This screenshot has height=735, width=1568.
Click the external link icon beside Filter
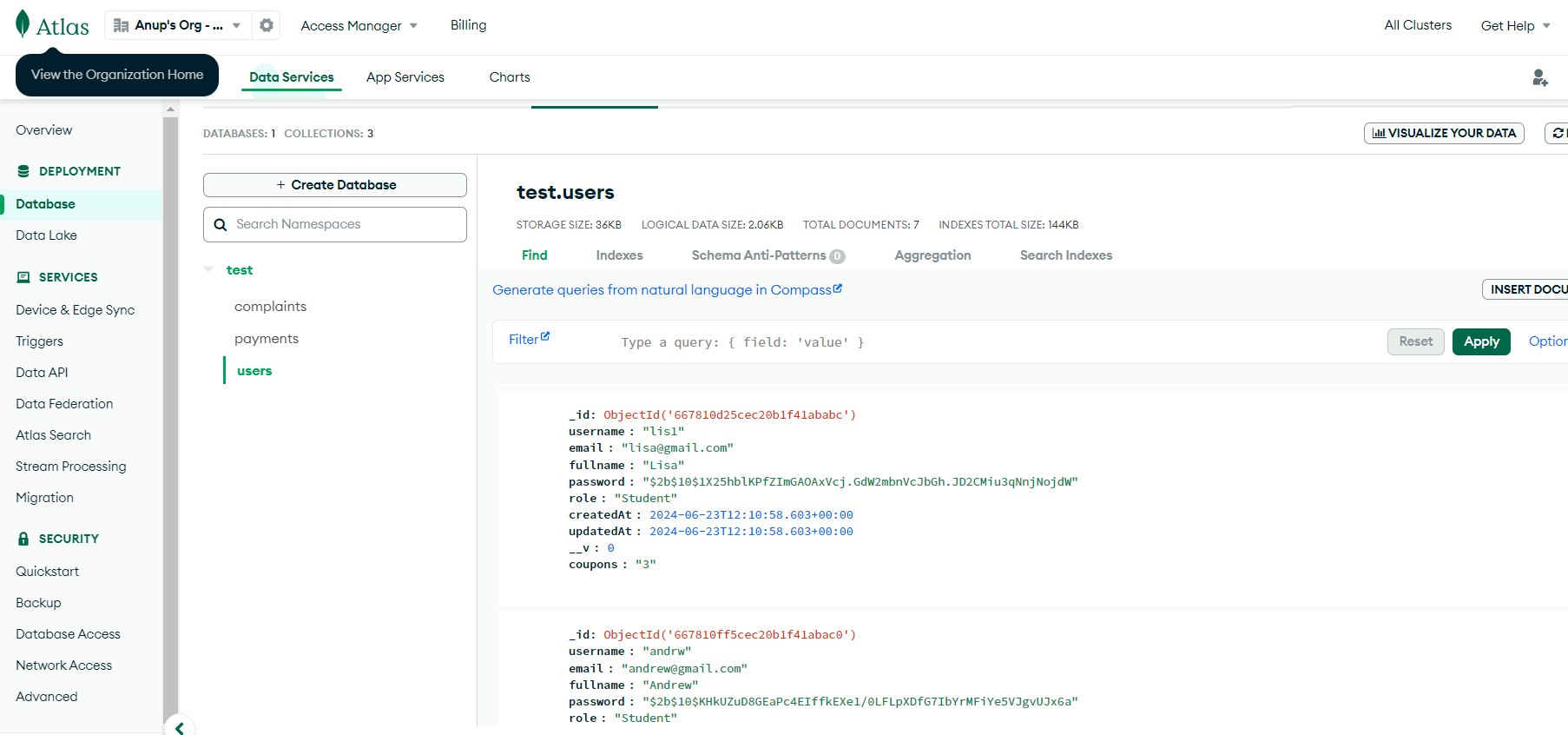545,336
